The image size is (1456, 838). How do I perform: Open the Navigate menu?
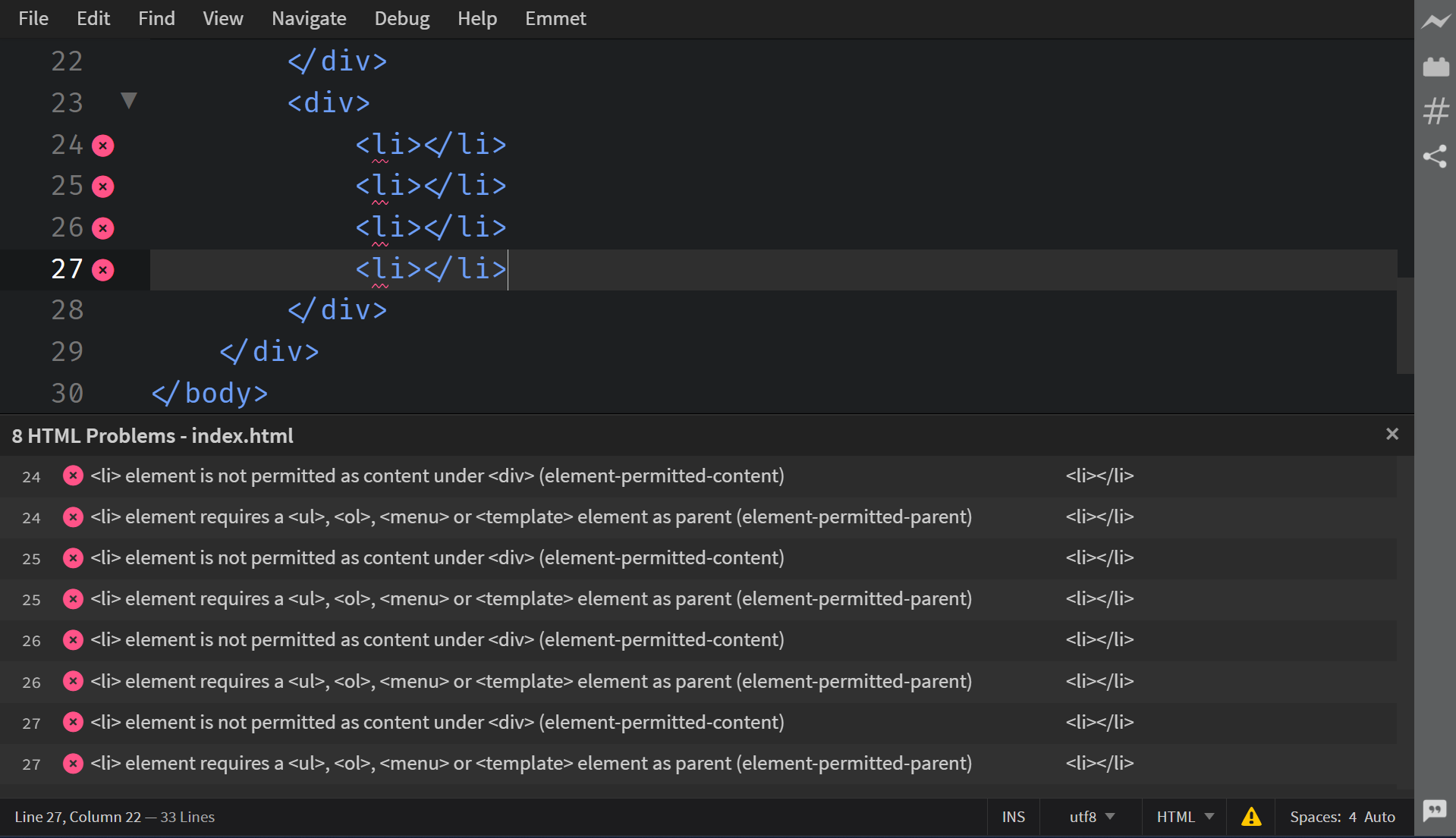pyautogui.click(x=309, y=19)
